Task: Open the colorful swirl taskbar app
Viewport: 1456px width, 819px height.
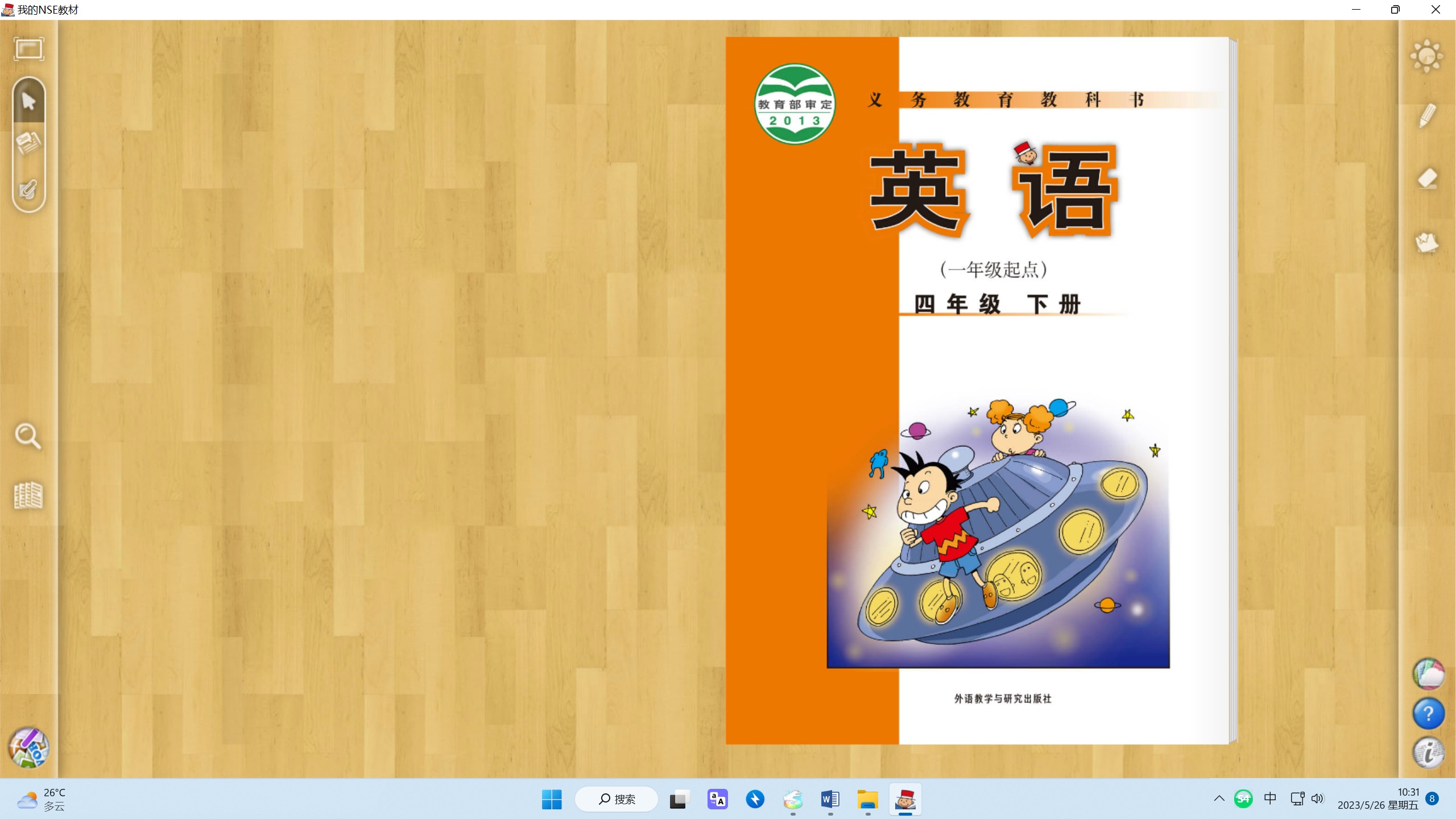Action: (792, 799)
